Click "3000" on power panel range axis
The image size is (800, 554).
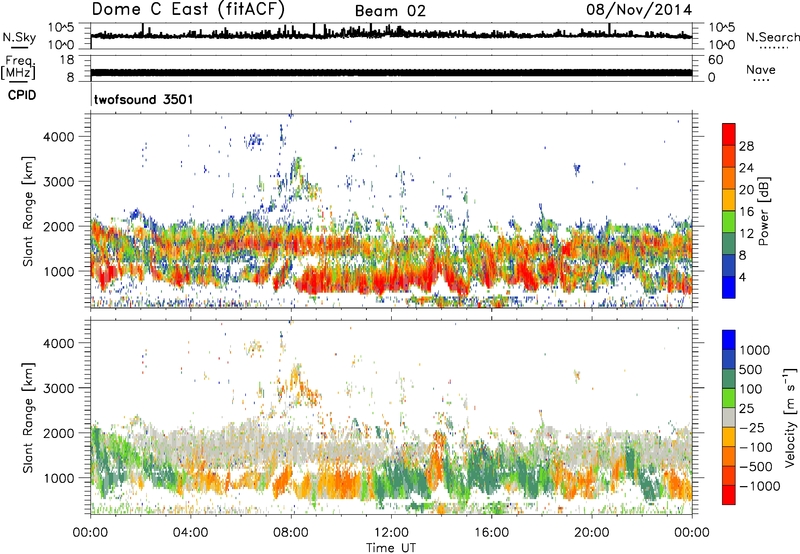(x=59, y=182)
